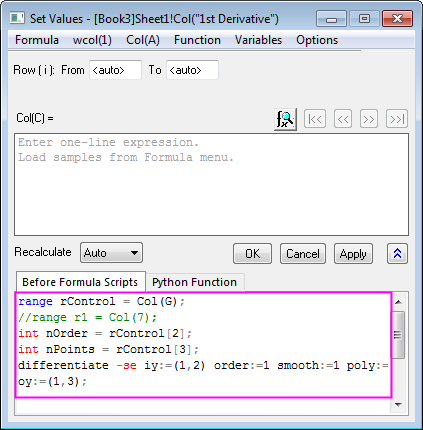Open the wcol(1) menu
The width and height of the screenshot is (423, 430).
coord(92,40)
